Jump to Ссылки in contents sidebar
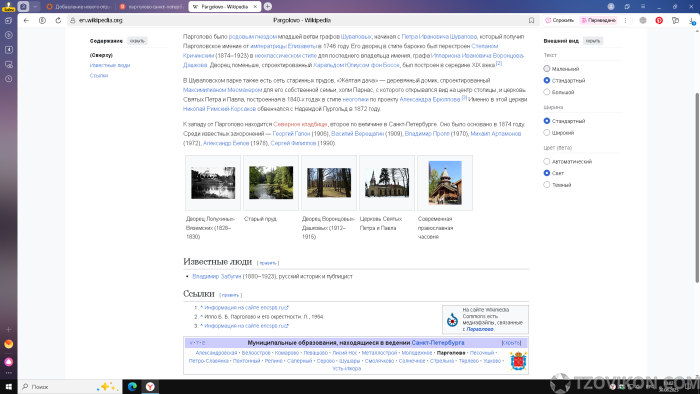 pyautogui.click(x=99, y=75)
